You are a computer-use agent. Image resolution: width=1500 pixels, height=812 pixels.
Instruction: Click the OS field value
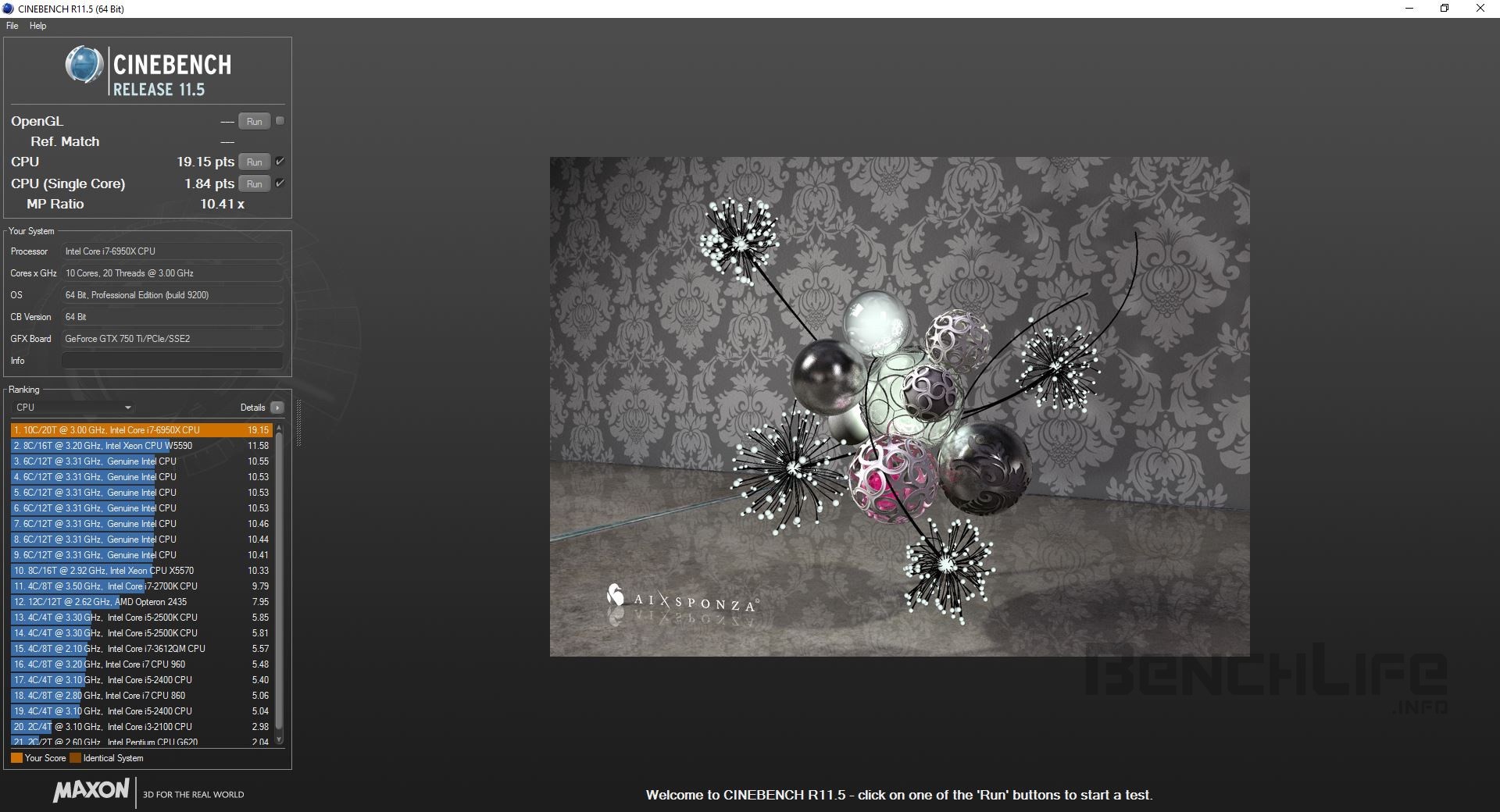click(x=172, y=295)
